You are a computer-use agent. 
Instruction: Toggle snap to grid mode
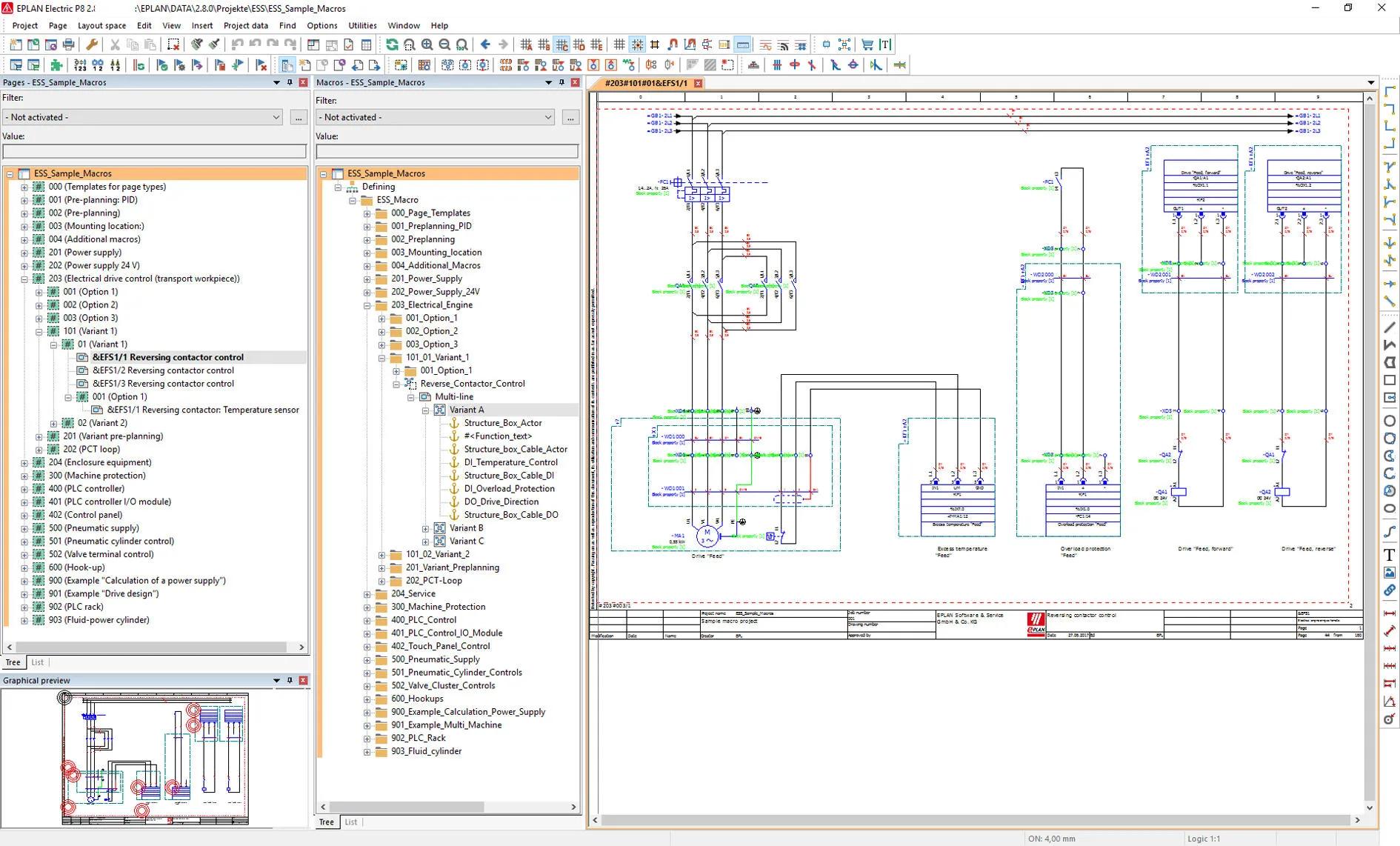(x=636, y=44)
